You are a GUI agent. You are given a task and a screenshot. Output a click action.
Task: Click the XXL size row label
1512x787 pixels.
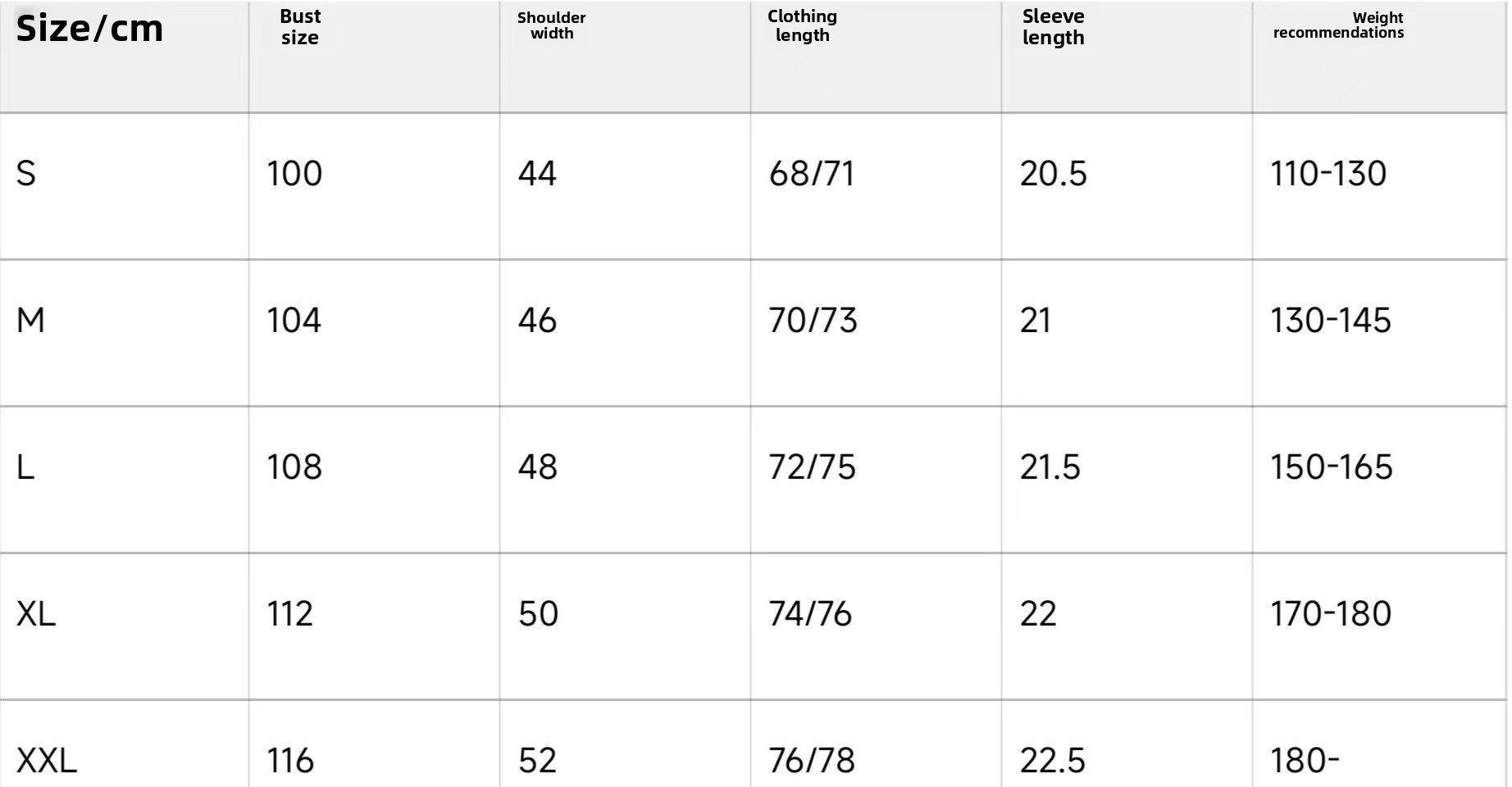(x=47, y=761)
